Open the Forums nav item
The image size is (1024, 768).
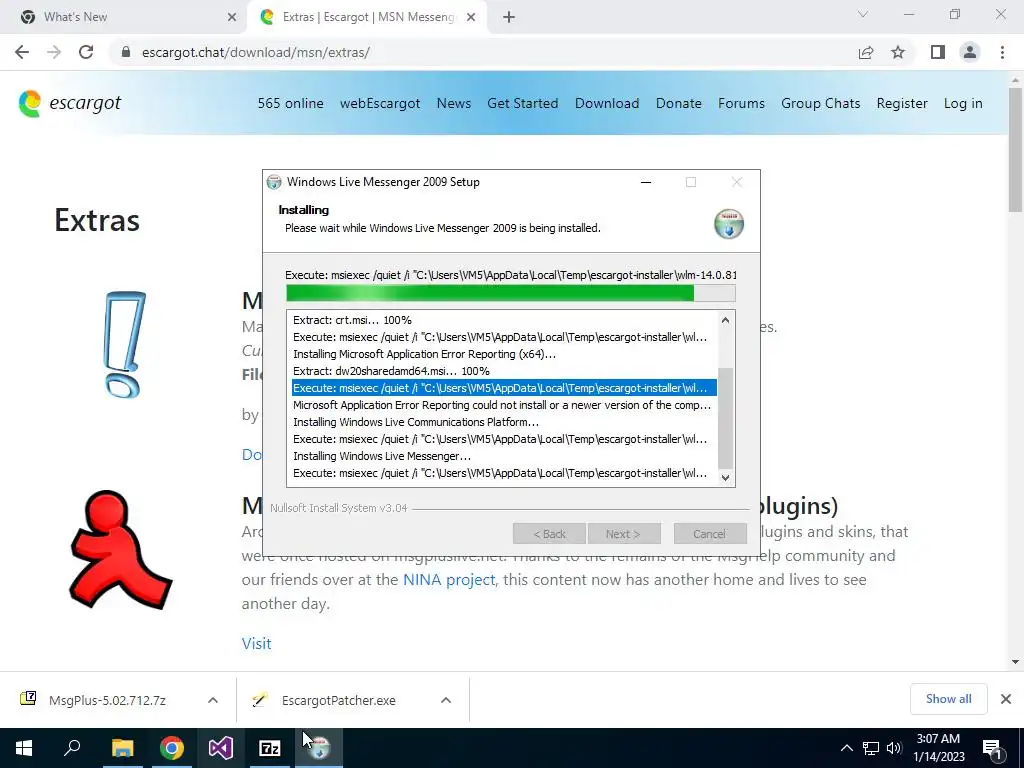741,103
